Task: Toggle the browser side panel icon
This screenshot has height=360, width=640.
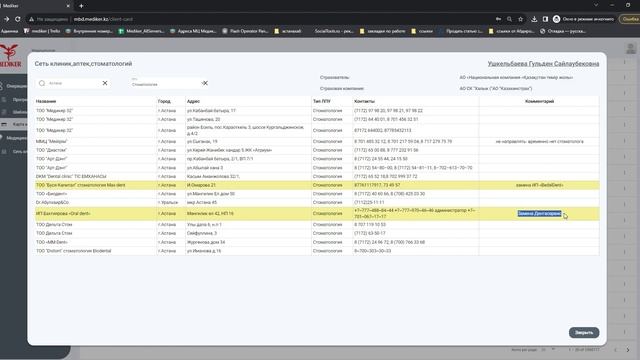Action: click(545, 19)
